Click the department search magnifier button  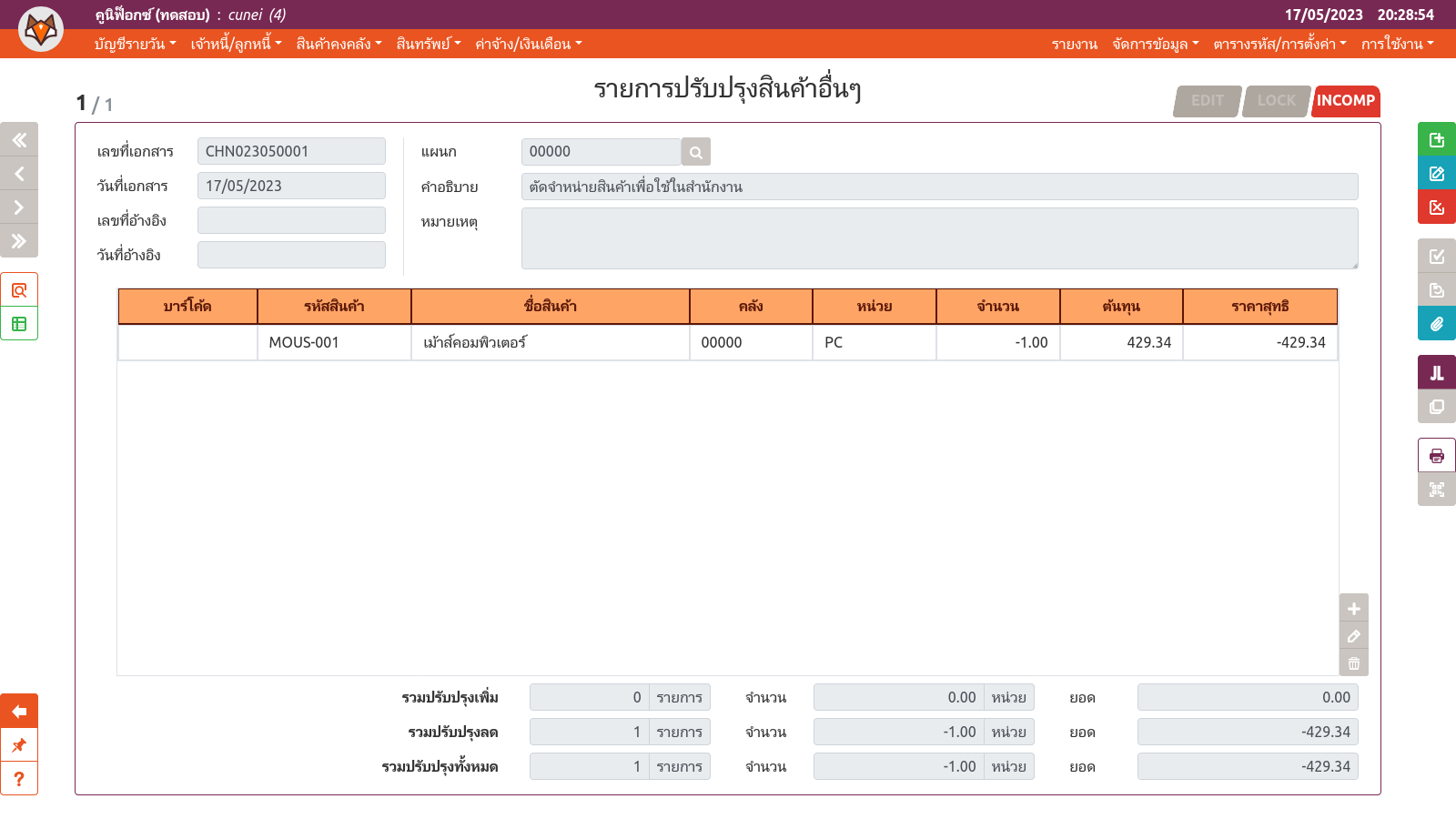(x=695, y=152)
